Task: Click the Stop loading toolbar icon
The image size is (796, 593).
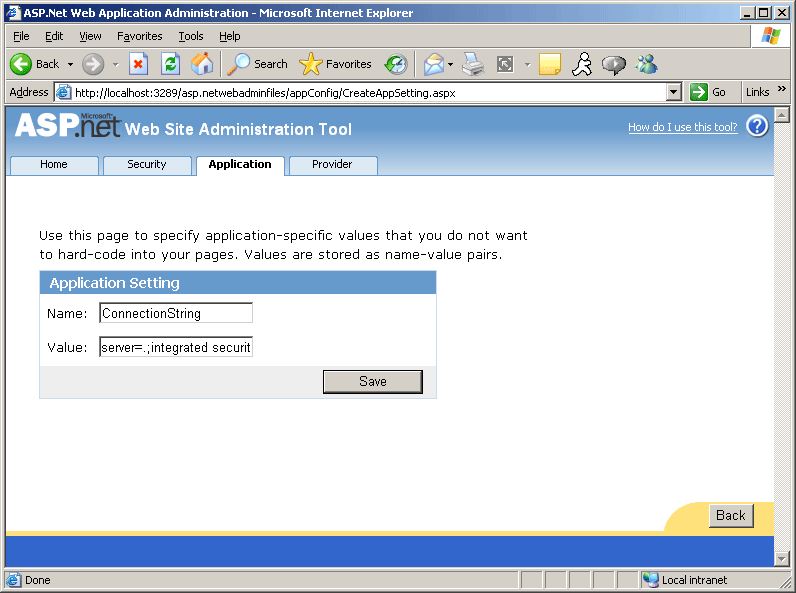Action: (139, 64)
